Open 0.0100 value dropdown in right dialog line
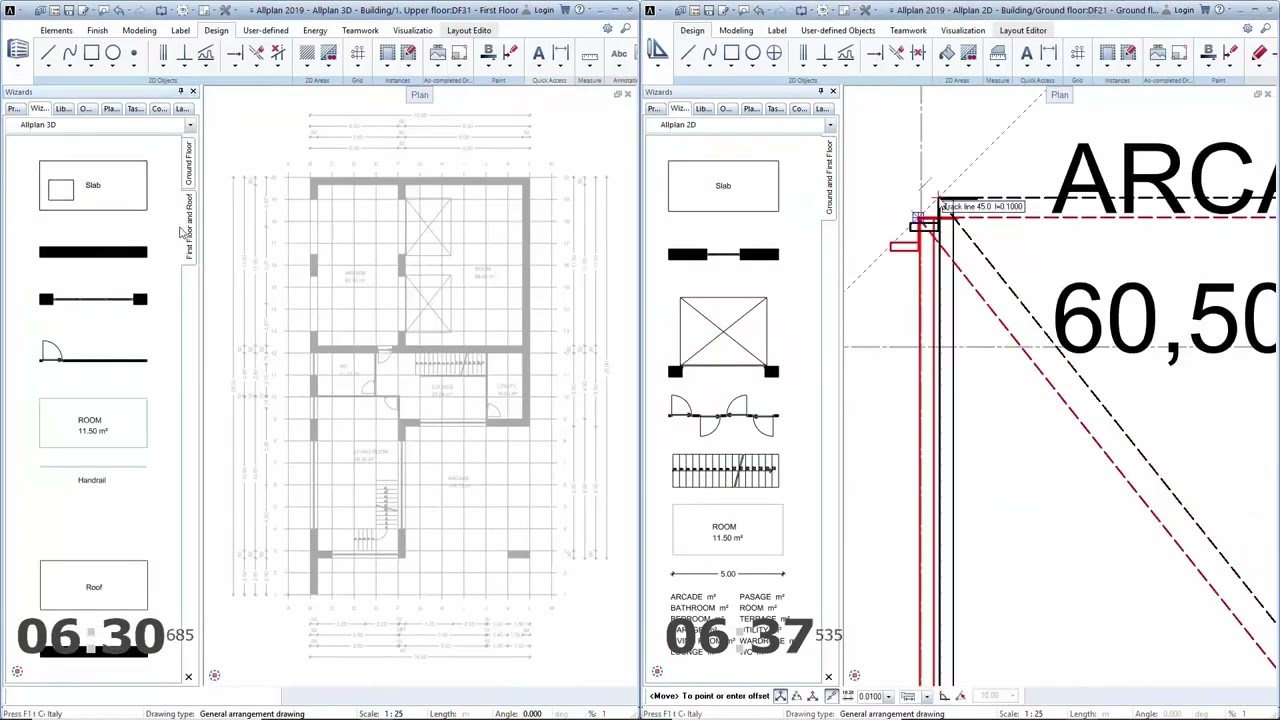Image resolution: width=1280 pixels, height=720 pixels. point(889,696)
